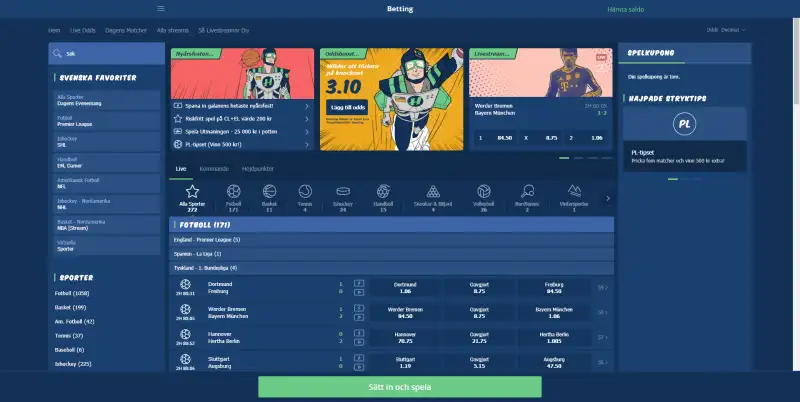Open Premier League in Svenska Favoriter

(x=107, y=121)
